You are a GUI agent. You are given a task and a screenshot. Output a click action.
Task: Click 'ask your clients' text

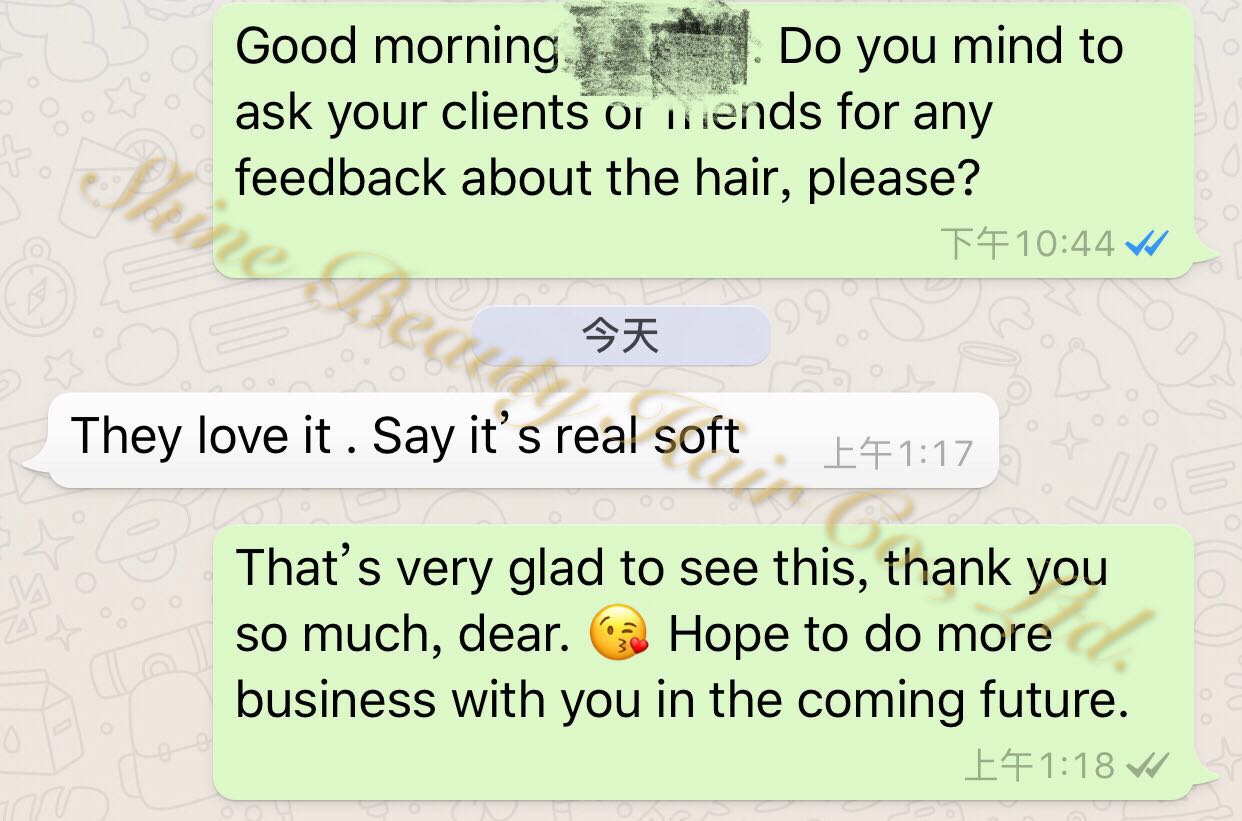pyautogui.click(x=410, y=114)
